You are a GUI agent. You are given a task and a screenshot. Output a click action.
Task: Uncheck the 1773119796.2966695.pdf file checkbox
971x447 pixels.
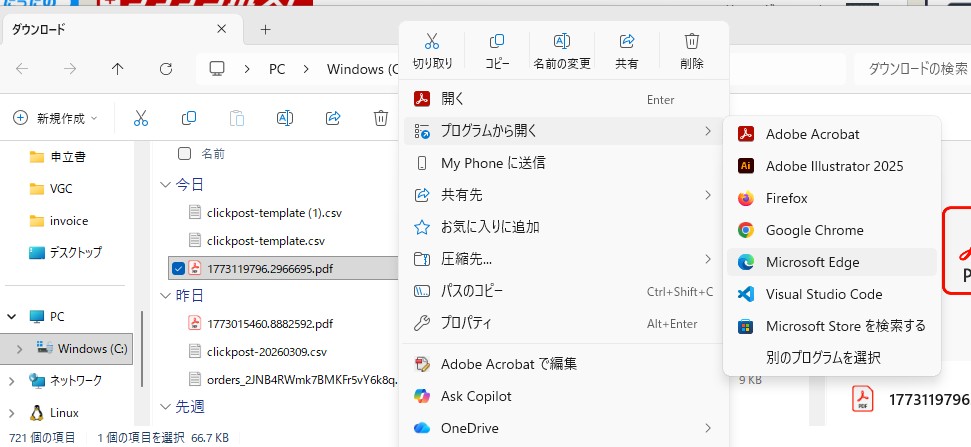pos(178,268)
